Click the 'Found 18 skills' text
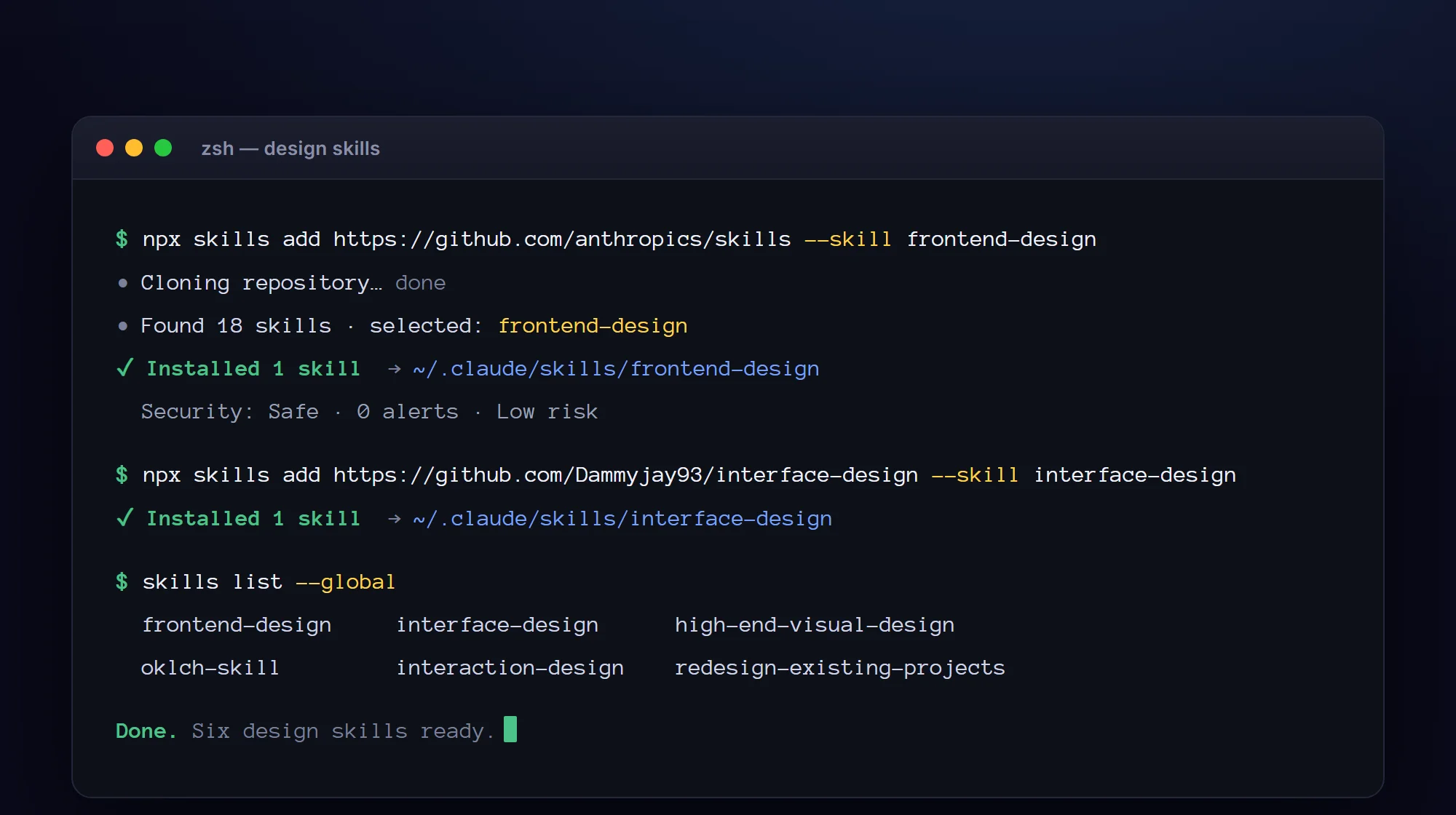Viewport: 1456px width, 815px height. (236, 326)
